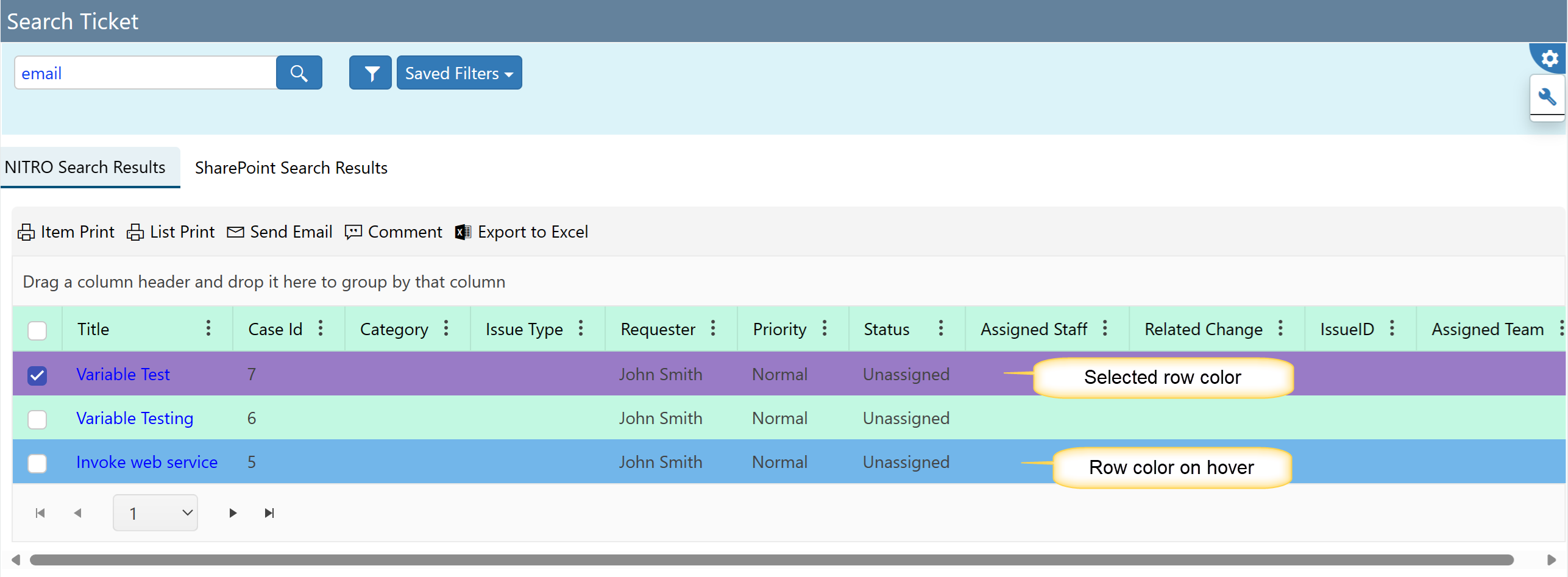Open Related Change column menu dots

point(1280,328)
